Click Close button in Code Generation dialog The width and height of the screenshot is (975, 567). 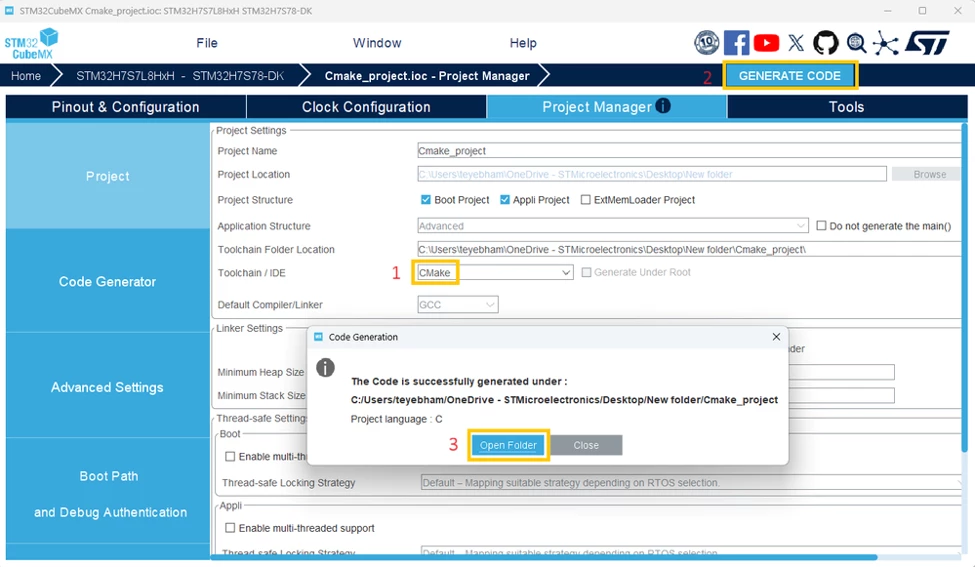click(586, 445)
